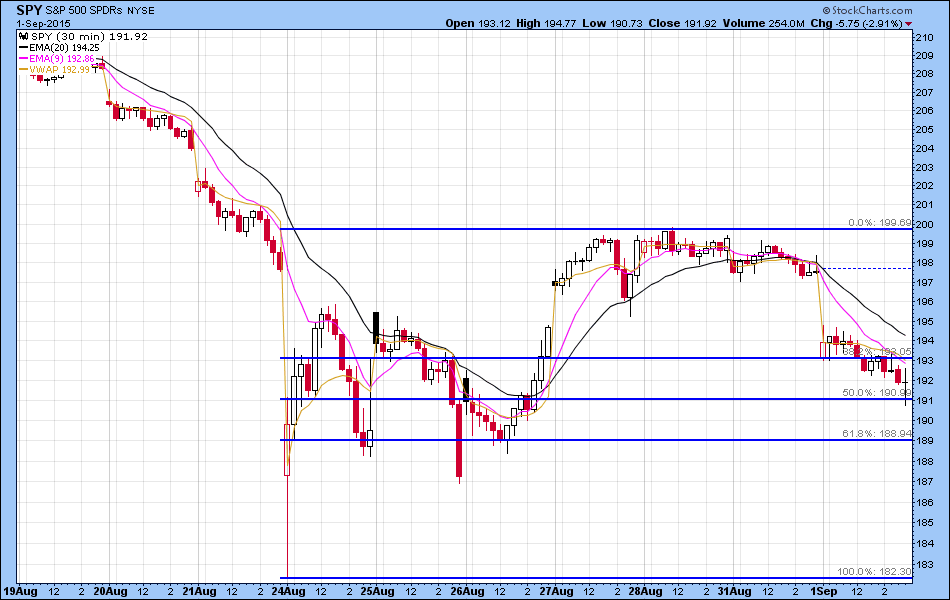The width and height of the screenshot is (950, 600).
Task: Click the 0.0%: 199.69 Fibonacci label
Action: tap(880, 222)
